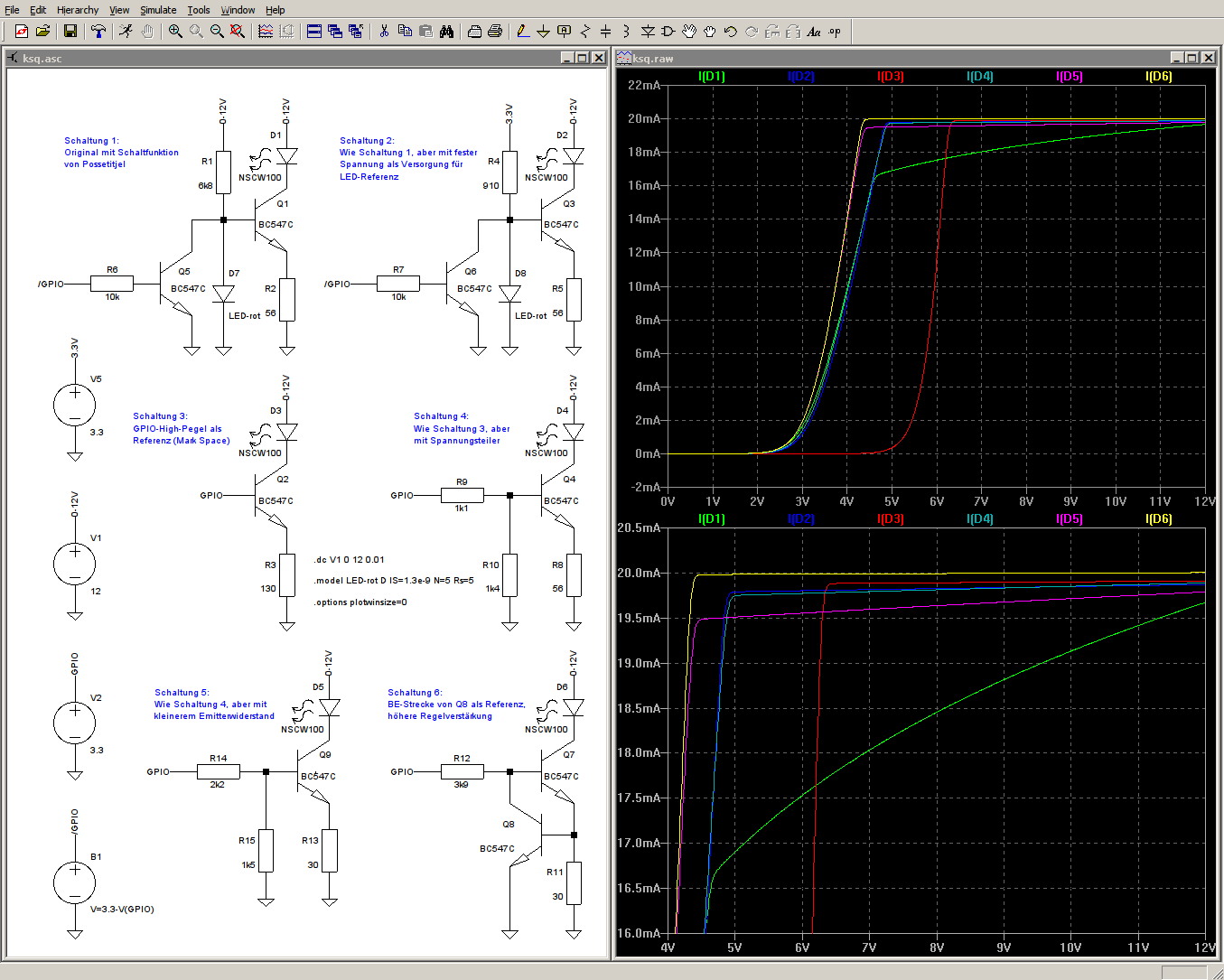Click the '6k8' resistor value
The height and width of the screenshot is (980, 1224).
click(x=205, y=186)
